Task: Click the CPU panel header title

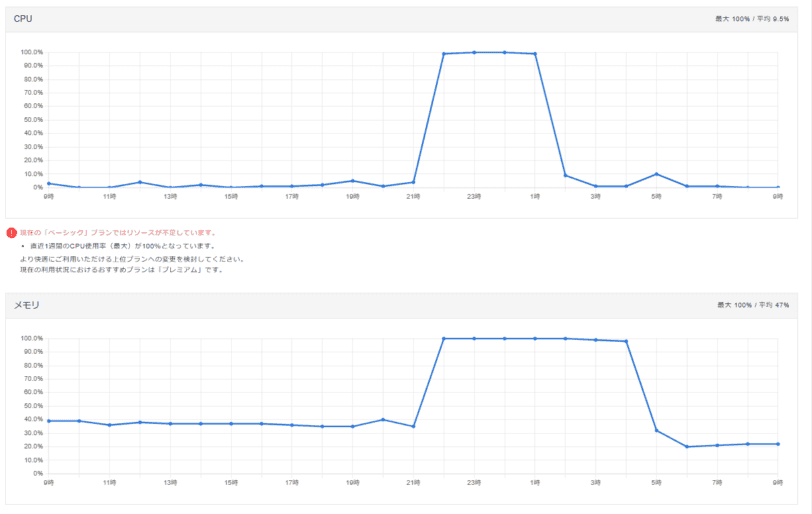Action: click(22, 19)
